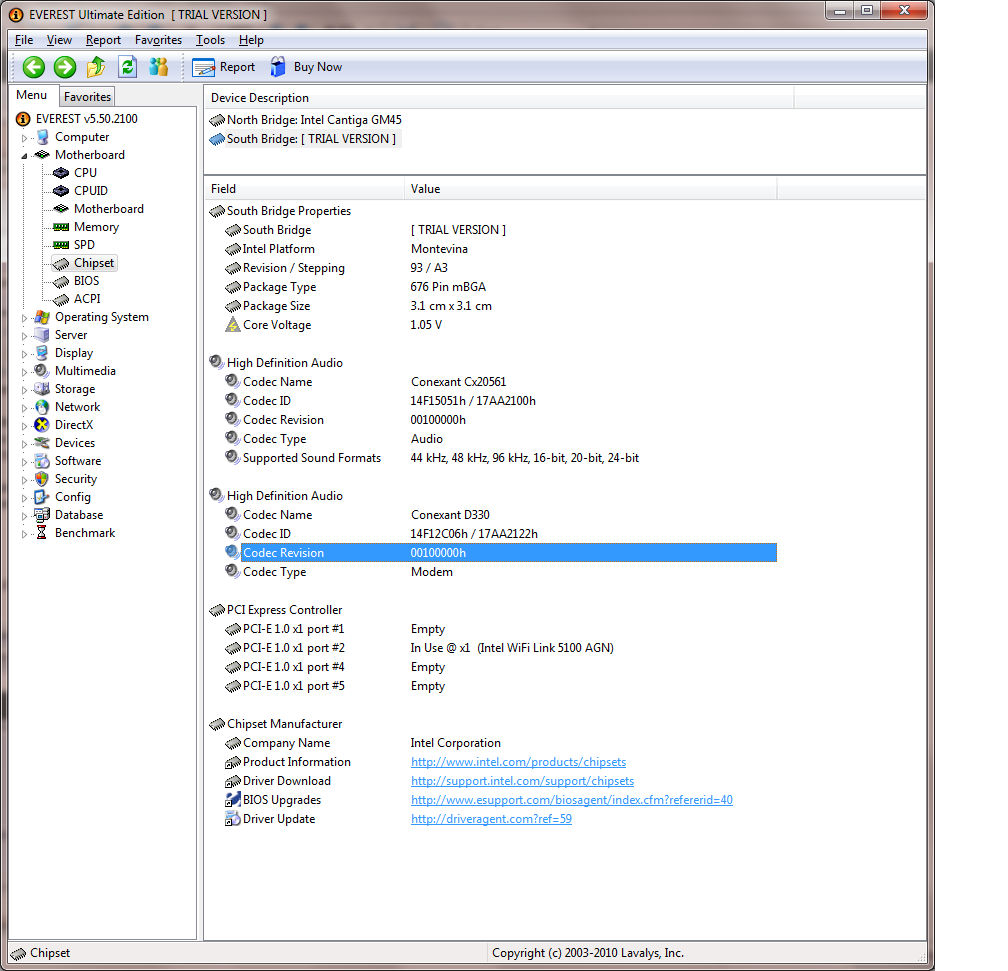Expand the Operating System tree node
1008x971 pixels.
click(24, 318)
